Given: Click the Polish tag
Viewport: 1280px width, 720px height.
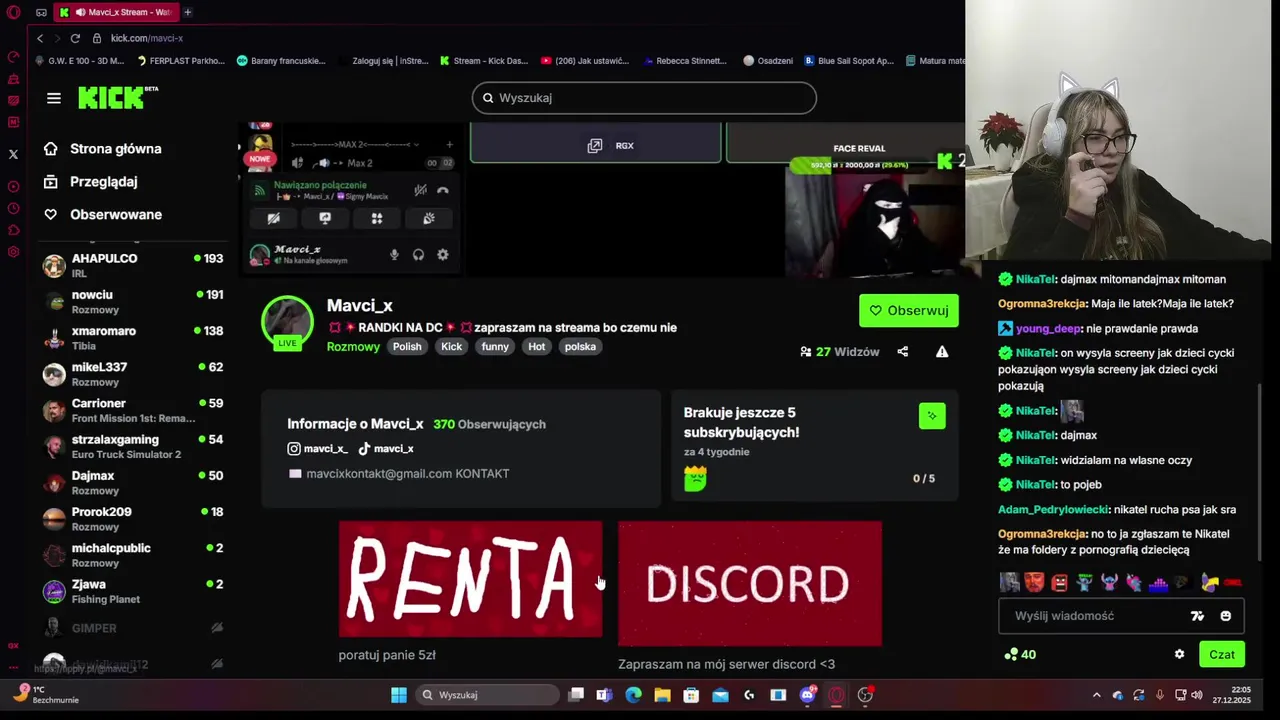Looking at the screenshot, I should click(407, 347).
